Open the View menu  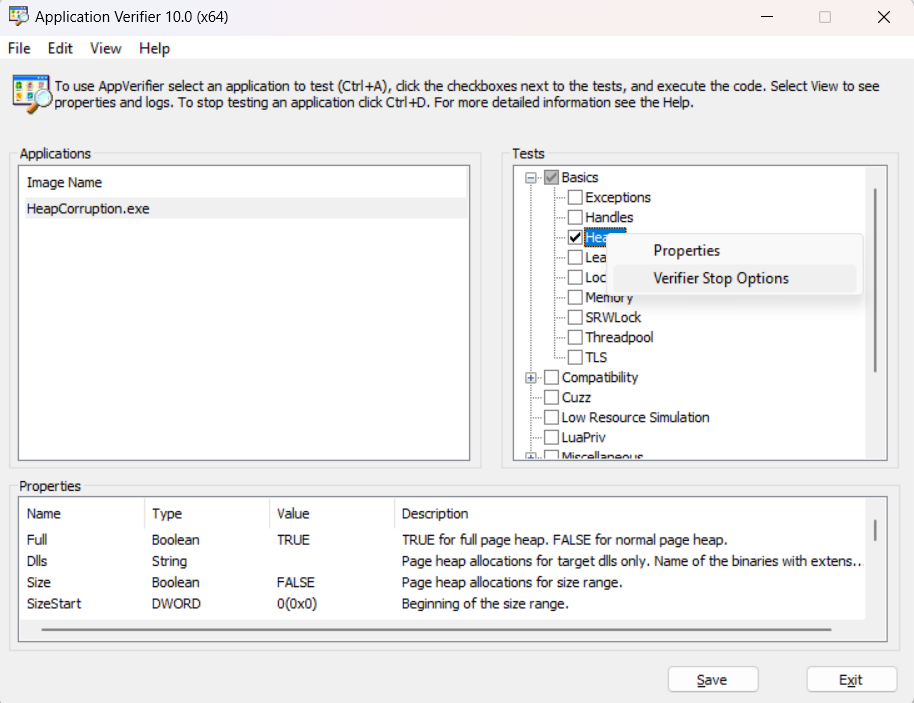[106, 48]
